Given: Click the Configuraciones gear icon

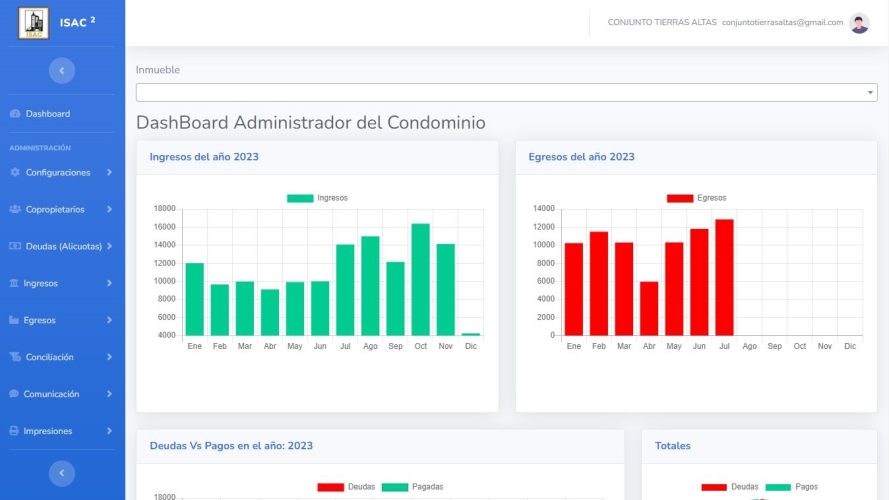Looking at the screenshot, I should 15,172.
